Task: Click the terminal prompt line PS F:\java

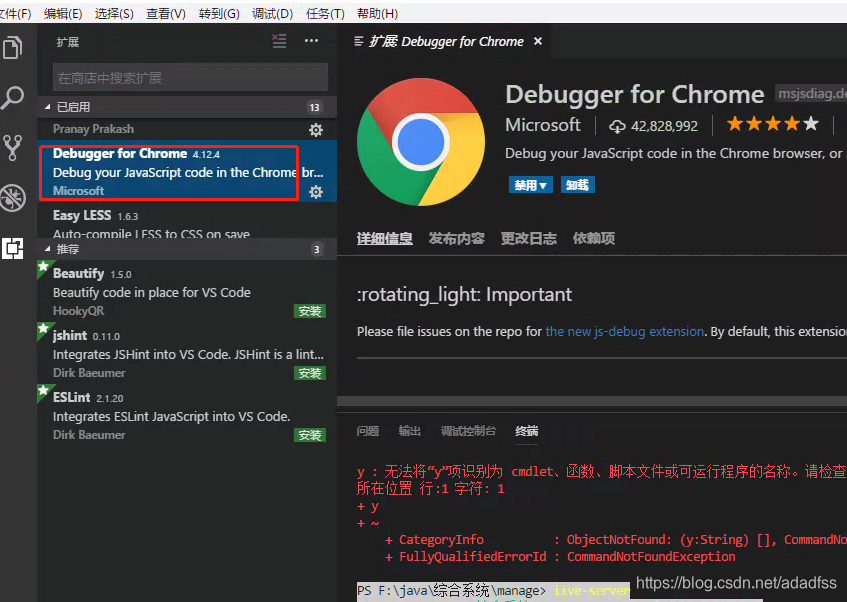Action: click(494, 590)
